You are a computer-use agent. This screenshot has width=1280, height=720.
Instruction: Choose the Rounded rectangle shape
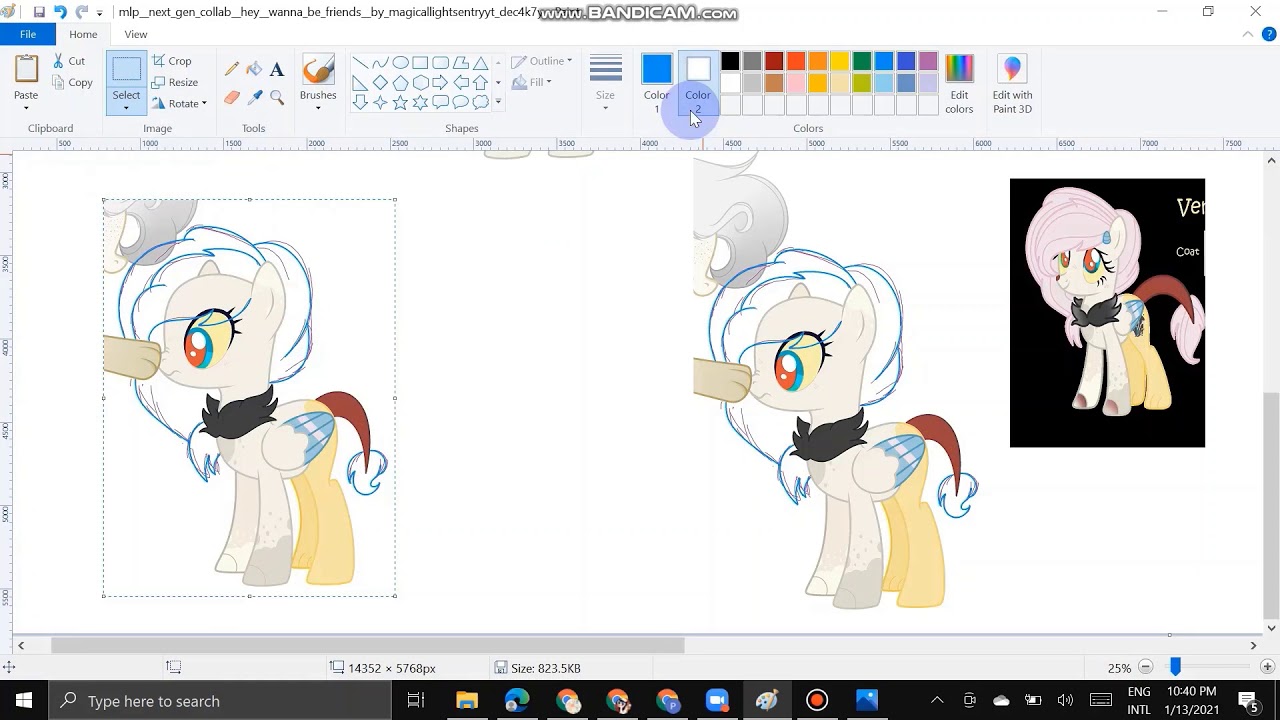[440, 62]
